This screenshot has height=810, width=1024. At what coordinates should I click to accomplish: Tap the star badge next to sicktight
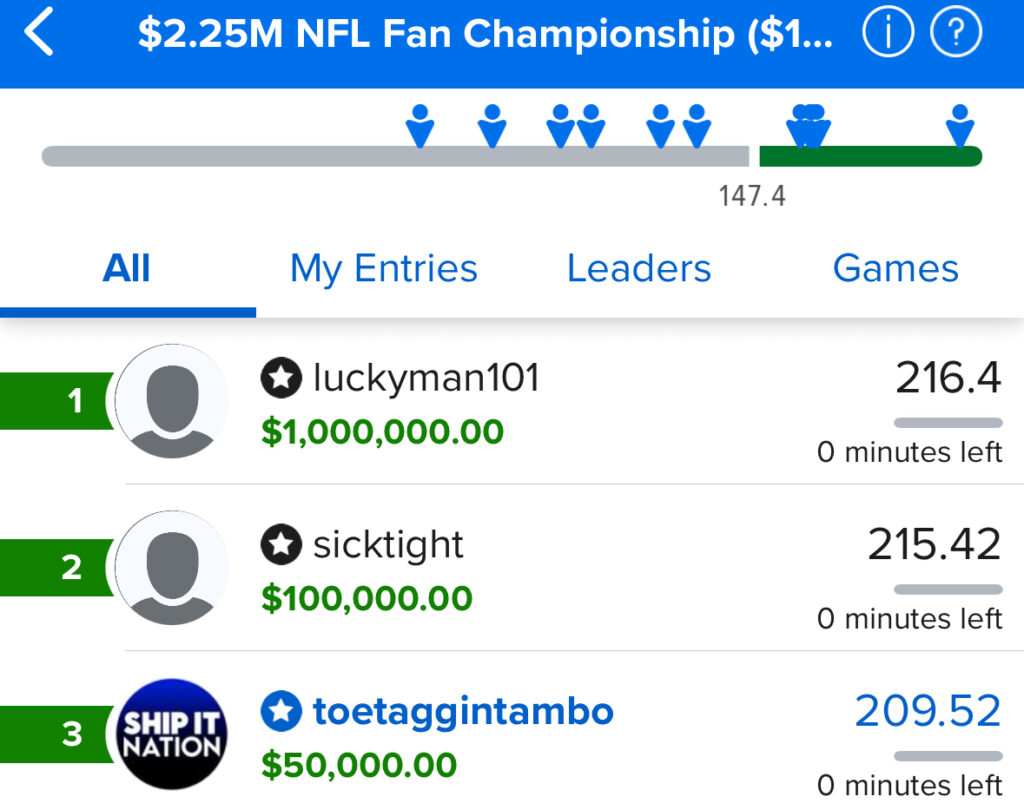point(282,545)
